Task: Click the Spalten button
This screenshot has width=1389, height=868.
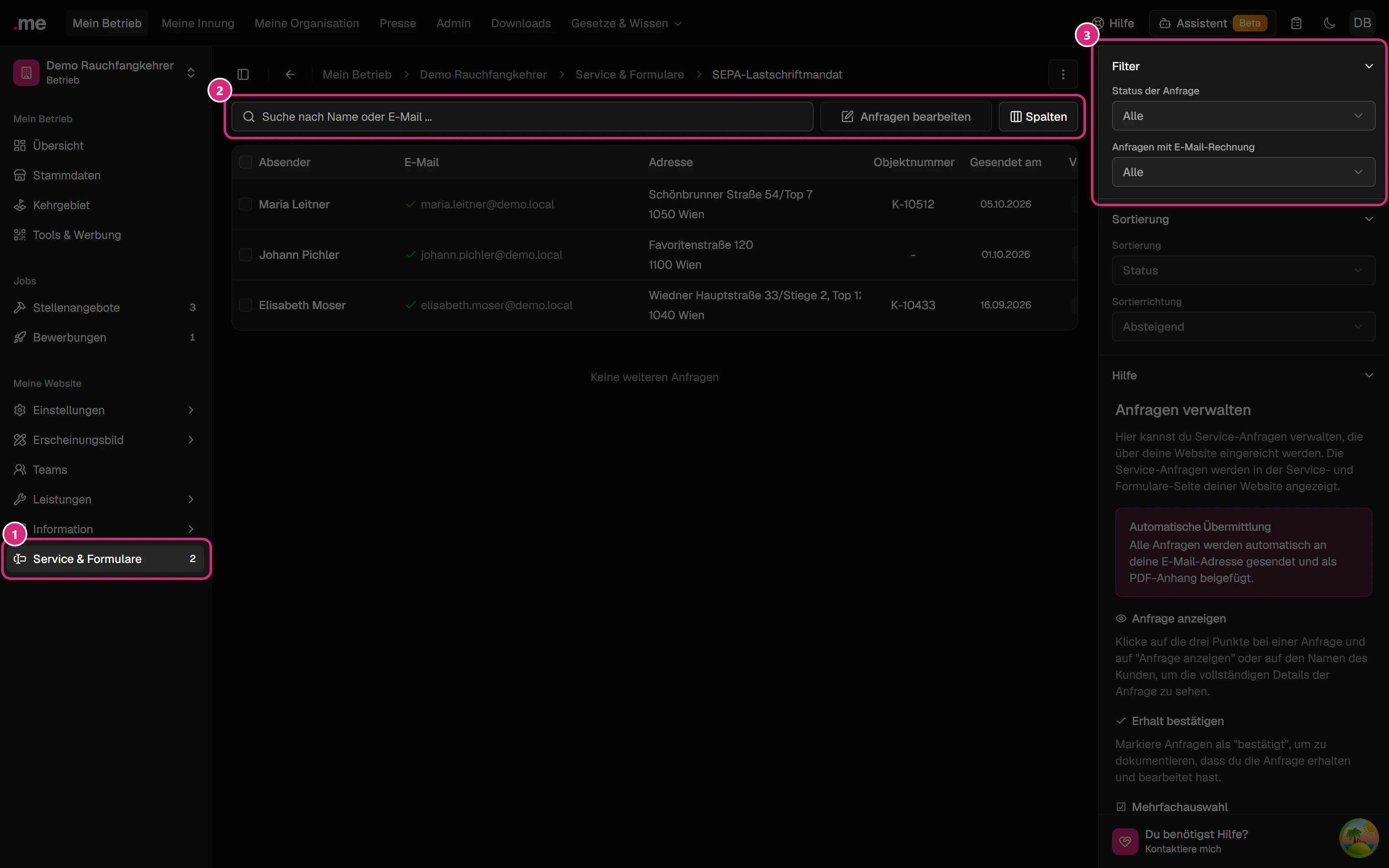Action: [1038, 117]
